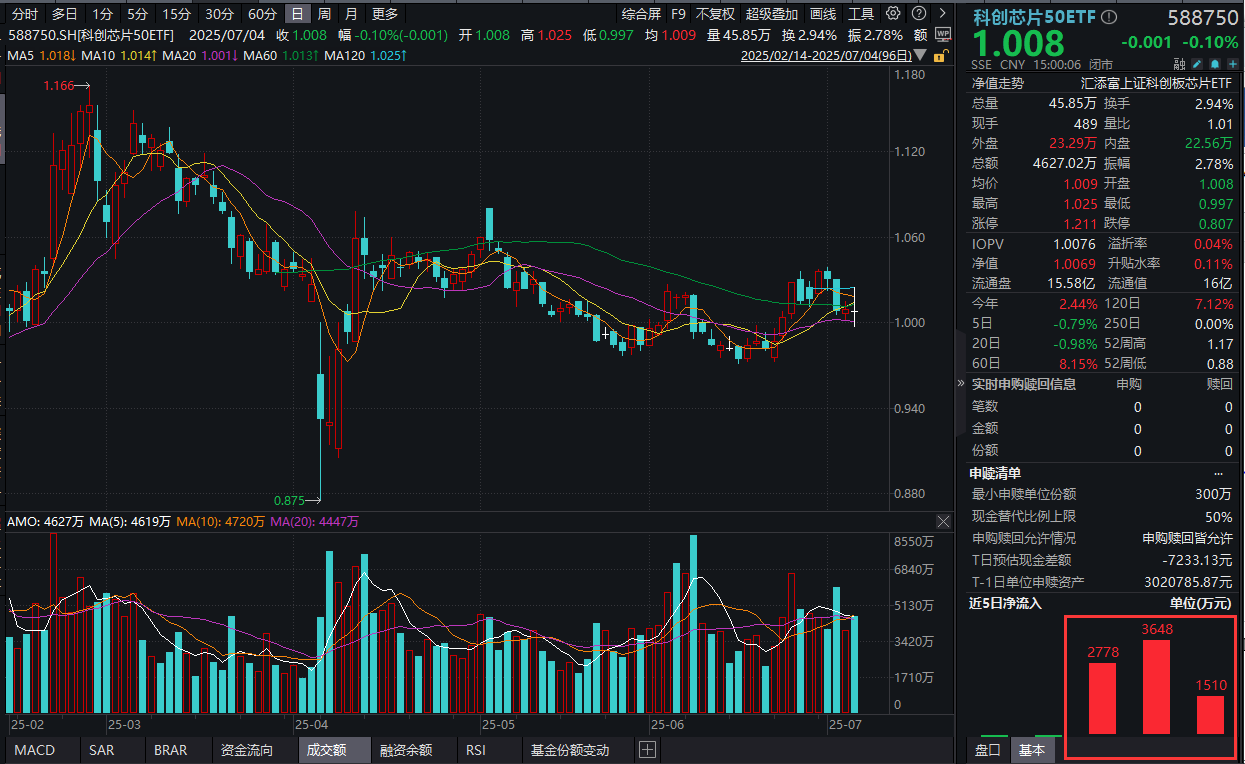Add stock to watchlist with plus icon
The height and width of the screenshot is (764, 1245).
[x=1232, y=64]
